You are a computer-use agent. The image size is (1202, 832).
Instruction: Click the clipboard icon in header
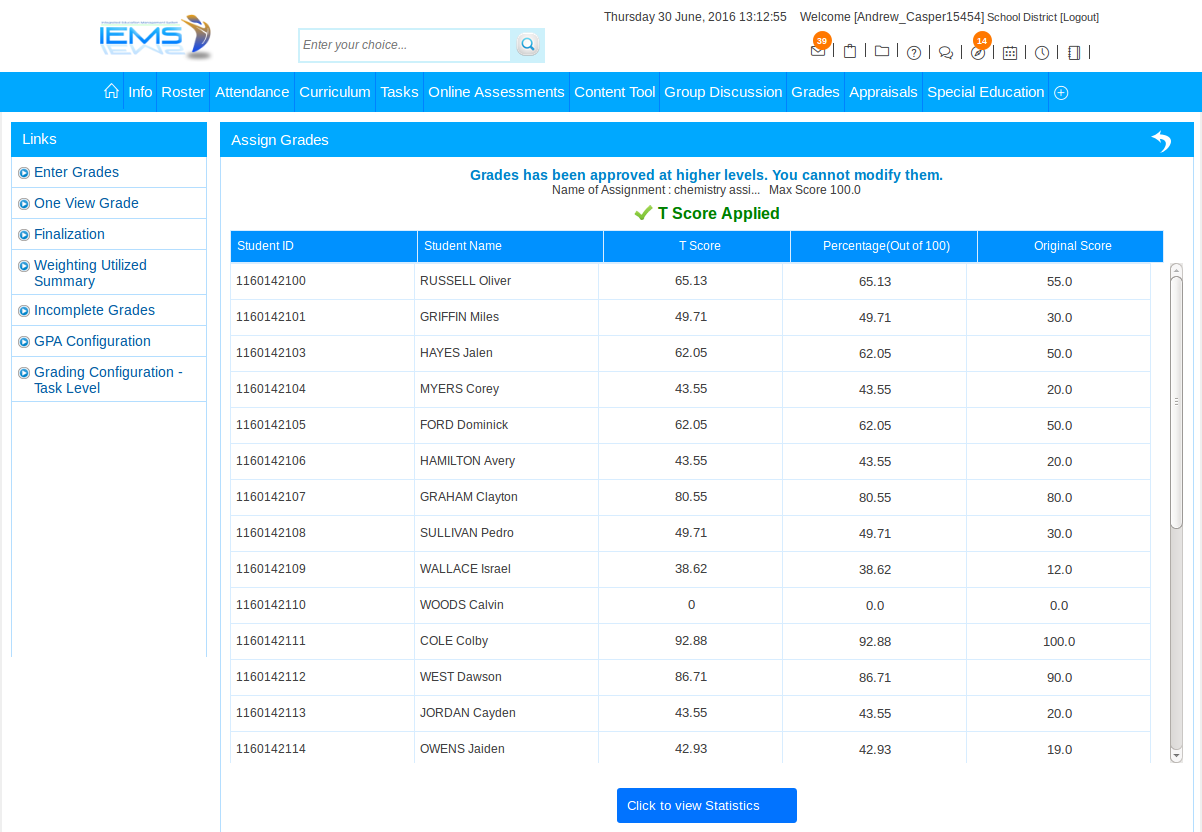(x=850, y=52)
